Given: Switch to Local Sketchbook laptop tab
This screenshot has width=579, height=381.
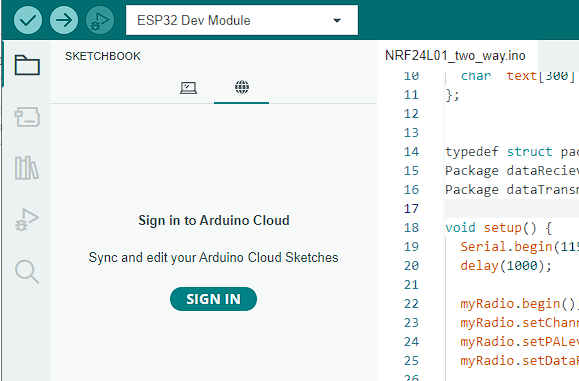Looking at the screenshot, I should [188, 88].
